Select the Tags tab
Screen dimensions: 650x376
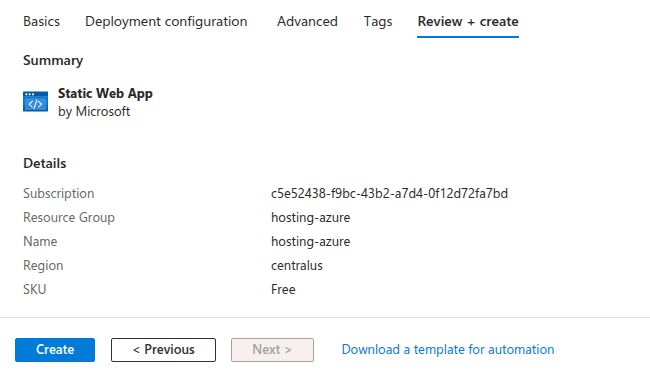pyautogui.click(x=378, y=22)
